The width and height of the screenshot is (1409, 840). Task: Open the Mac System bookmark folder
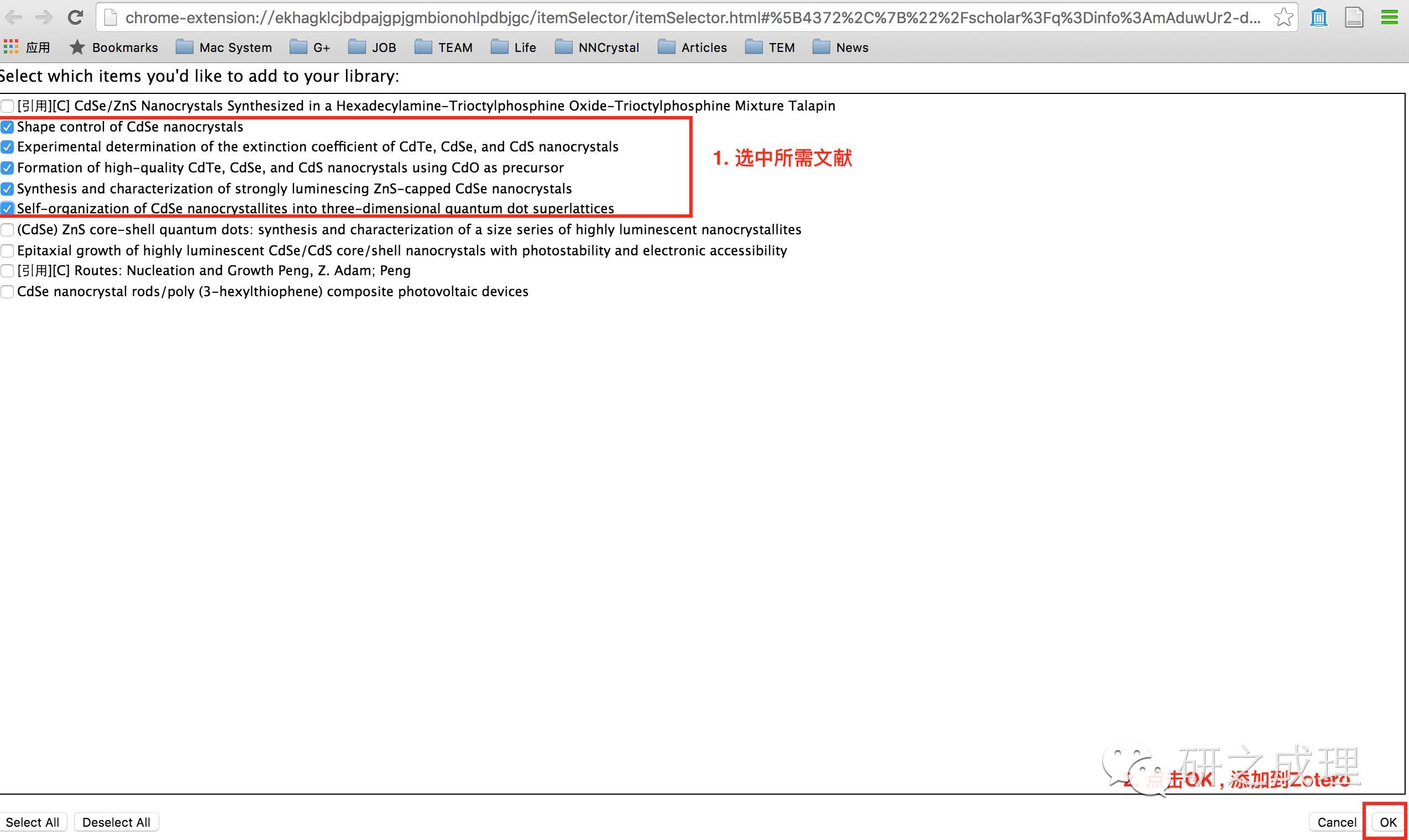pyautogui.click(x=224, y=48)
